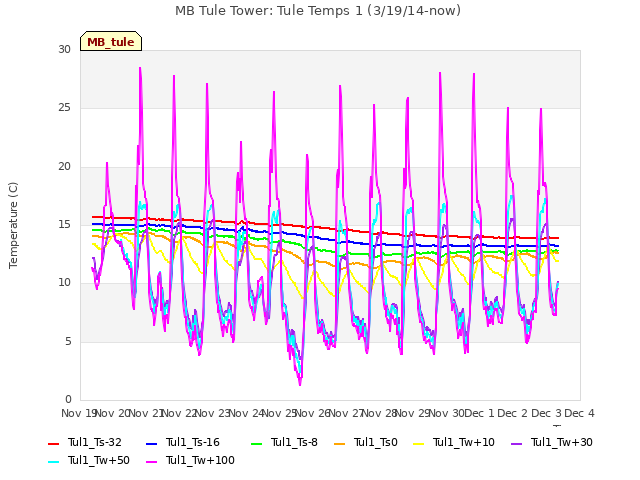Click the cyan Tul1_Tw+50 legend swatch
Viewport: 640px width, 480px height.
(53, 462)
